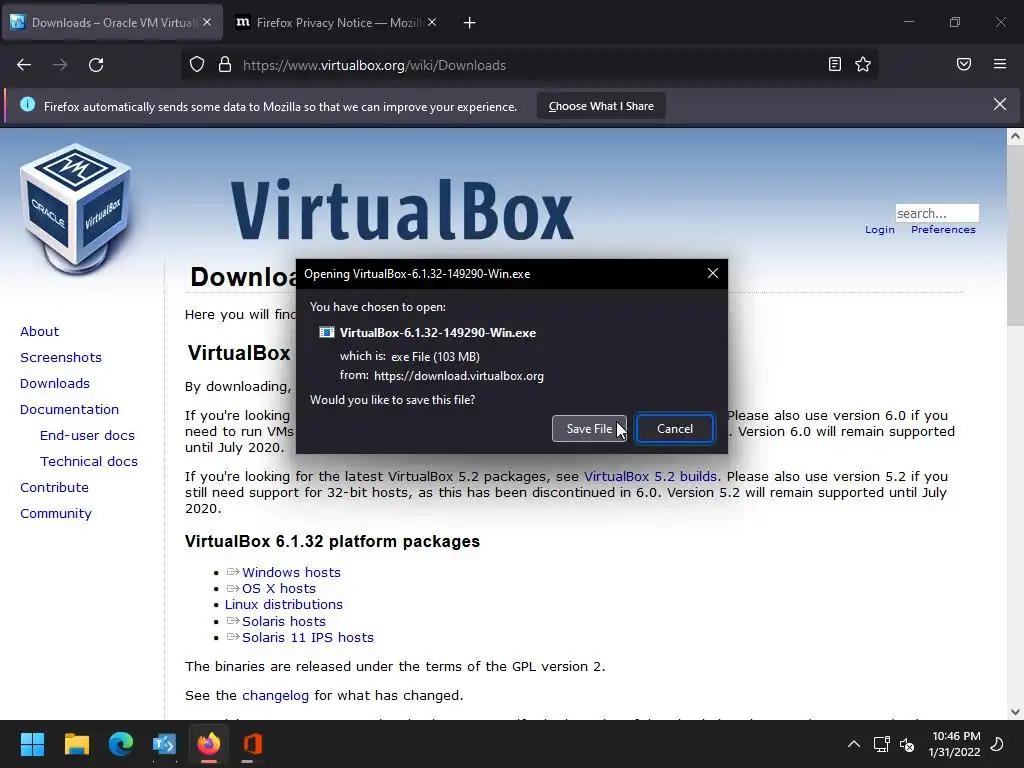Open the Teams taskbar icon

pyautogui.click(x=165, y=744)
